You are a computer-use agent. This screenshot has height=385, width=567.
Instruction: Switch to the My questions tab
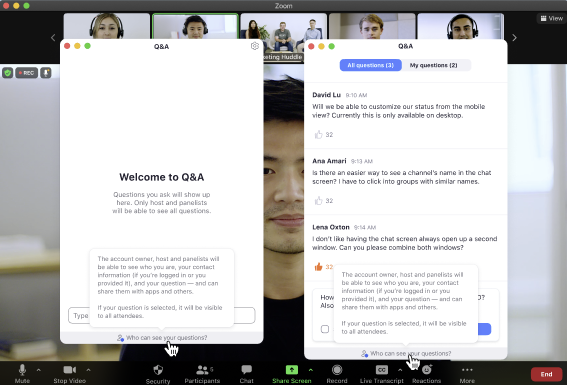point(433,65)
